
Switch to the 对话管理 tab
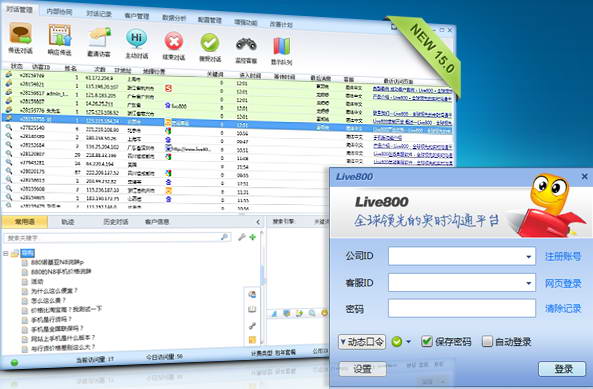pos(20,9)
